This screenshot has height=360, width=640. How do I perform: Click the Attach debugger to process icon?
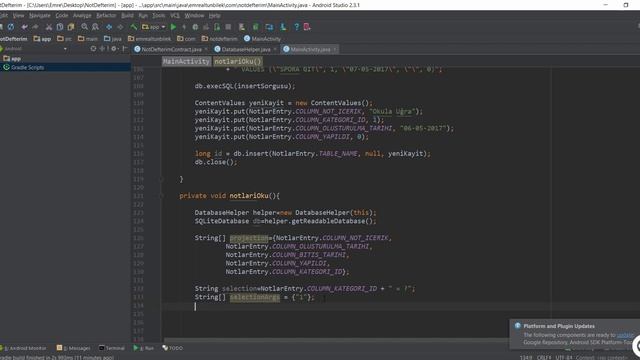(x=217, y=27)
